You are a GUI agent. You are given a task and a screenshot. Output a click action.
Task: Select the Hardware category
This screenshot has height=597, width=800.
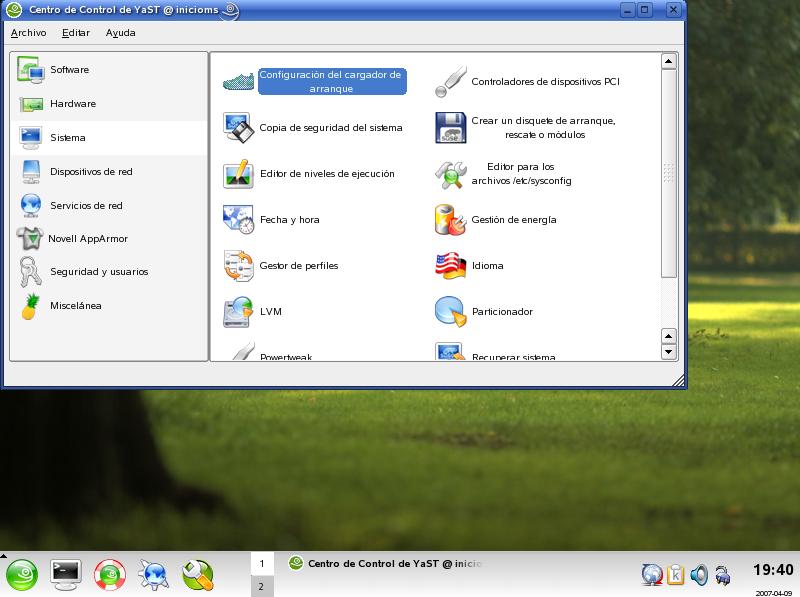click(x=72, y=104)
